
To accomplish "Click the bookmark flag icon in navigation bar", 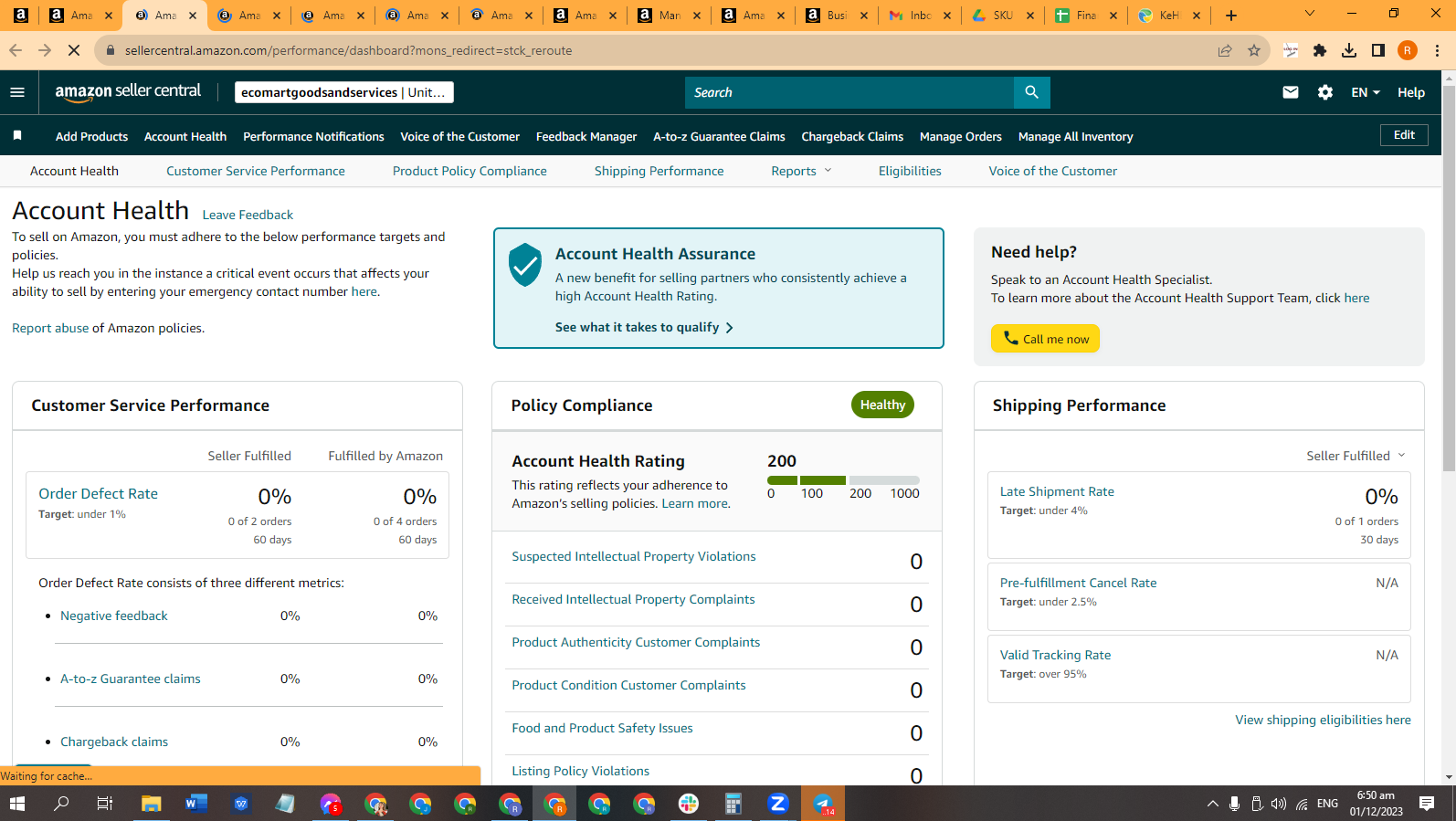I will (x=17, y=136).
